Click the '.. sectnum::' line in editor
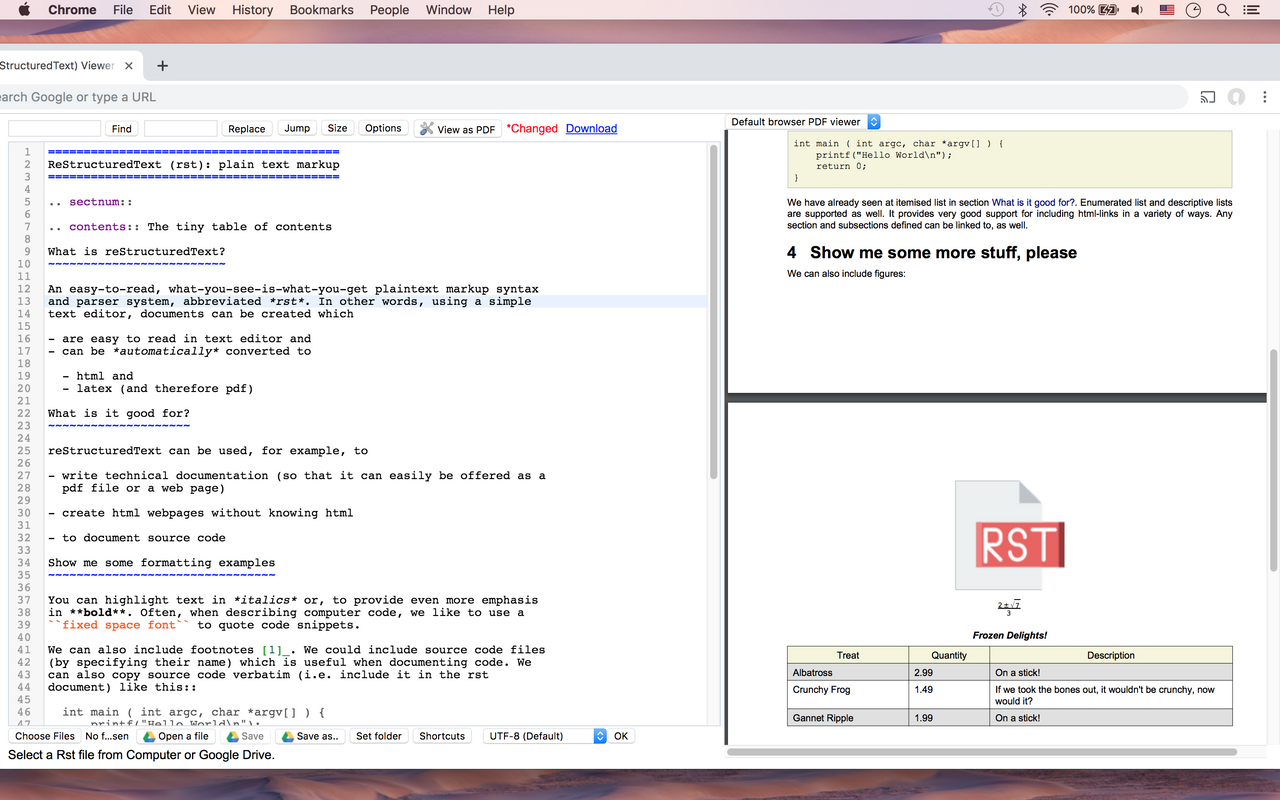This screenshot has width=1280, height=800. (x=90, y=202)
